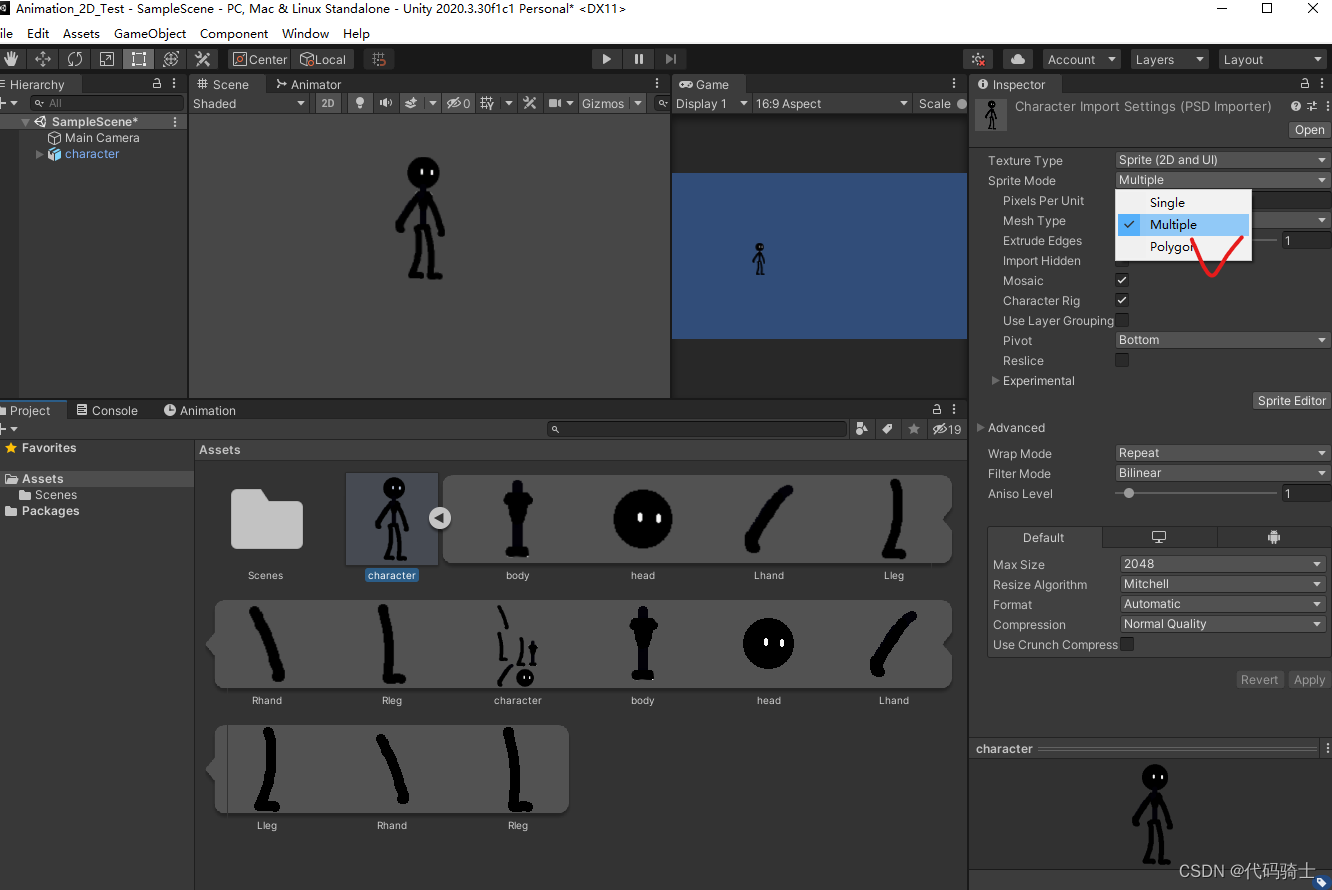
Task: Select the Move tool
Action: point(43,59)
